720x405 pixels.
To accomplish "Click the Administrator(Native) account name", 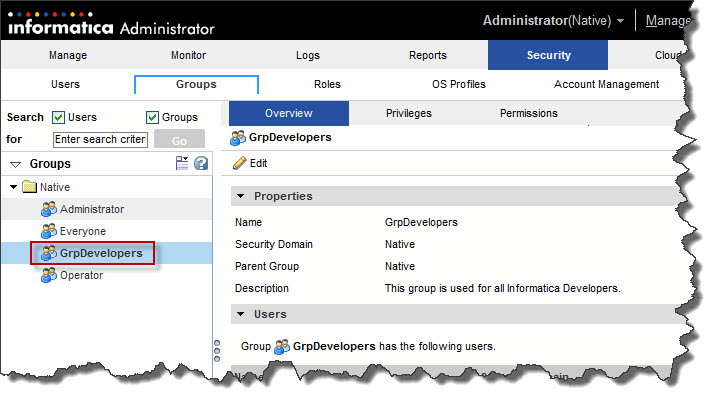I will [546, 21].
